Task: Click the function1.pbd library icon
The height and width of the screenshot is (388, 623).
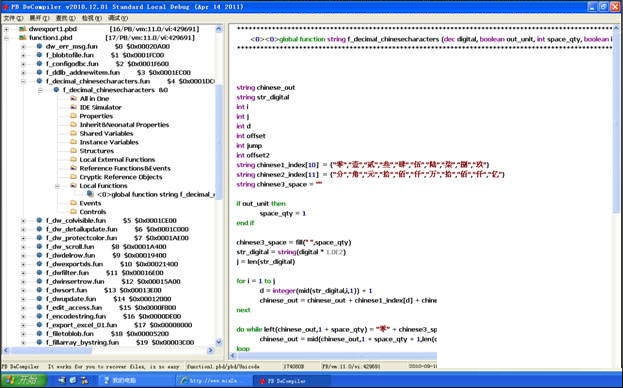Action: 22,38
